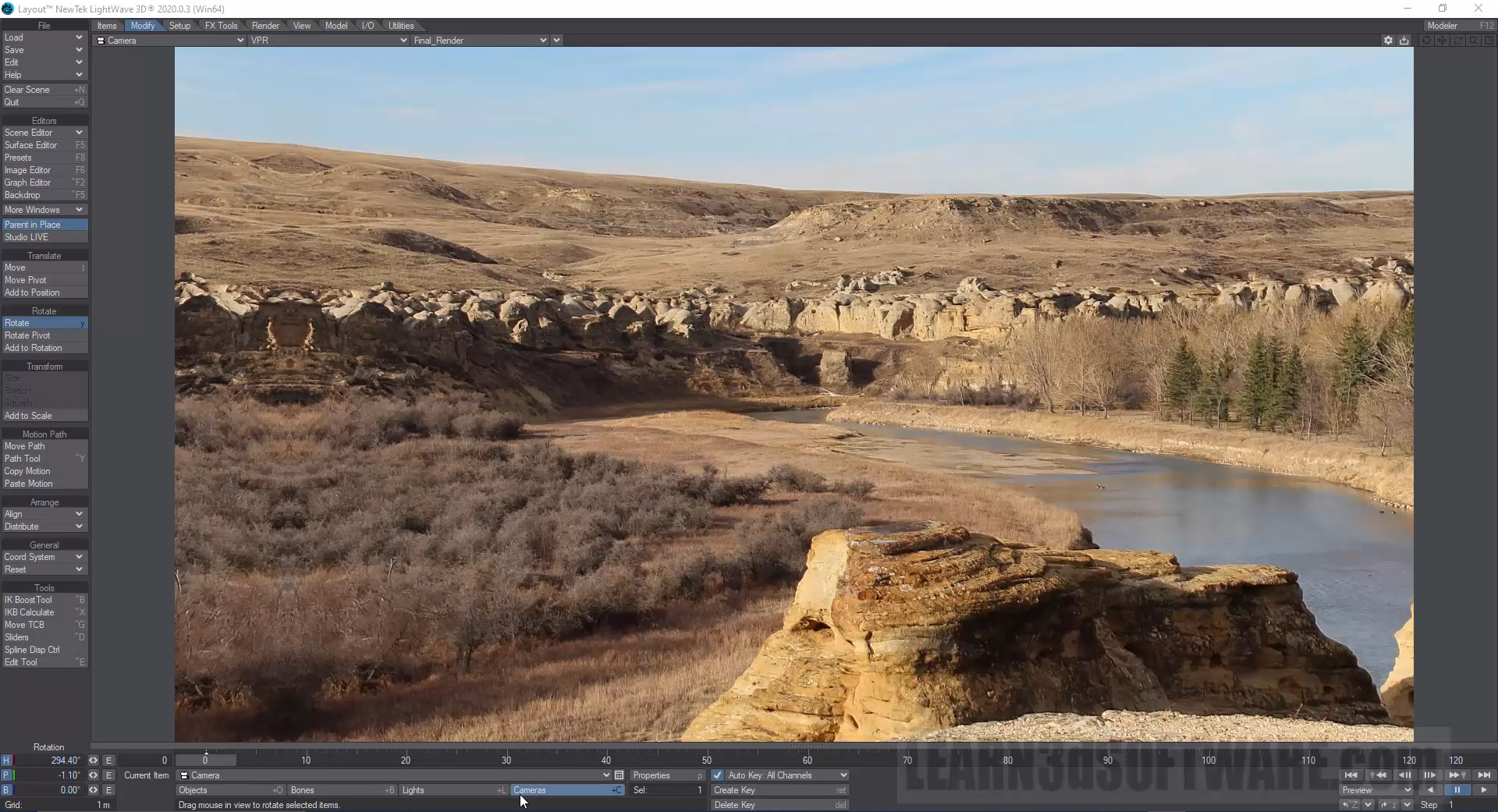Screen dimensions: 1498x812
Task: Open the Pitch channel envelope E button
Action: [108, 775]
